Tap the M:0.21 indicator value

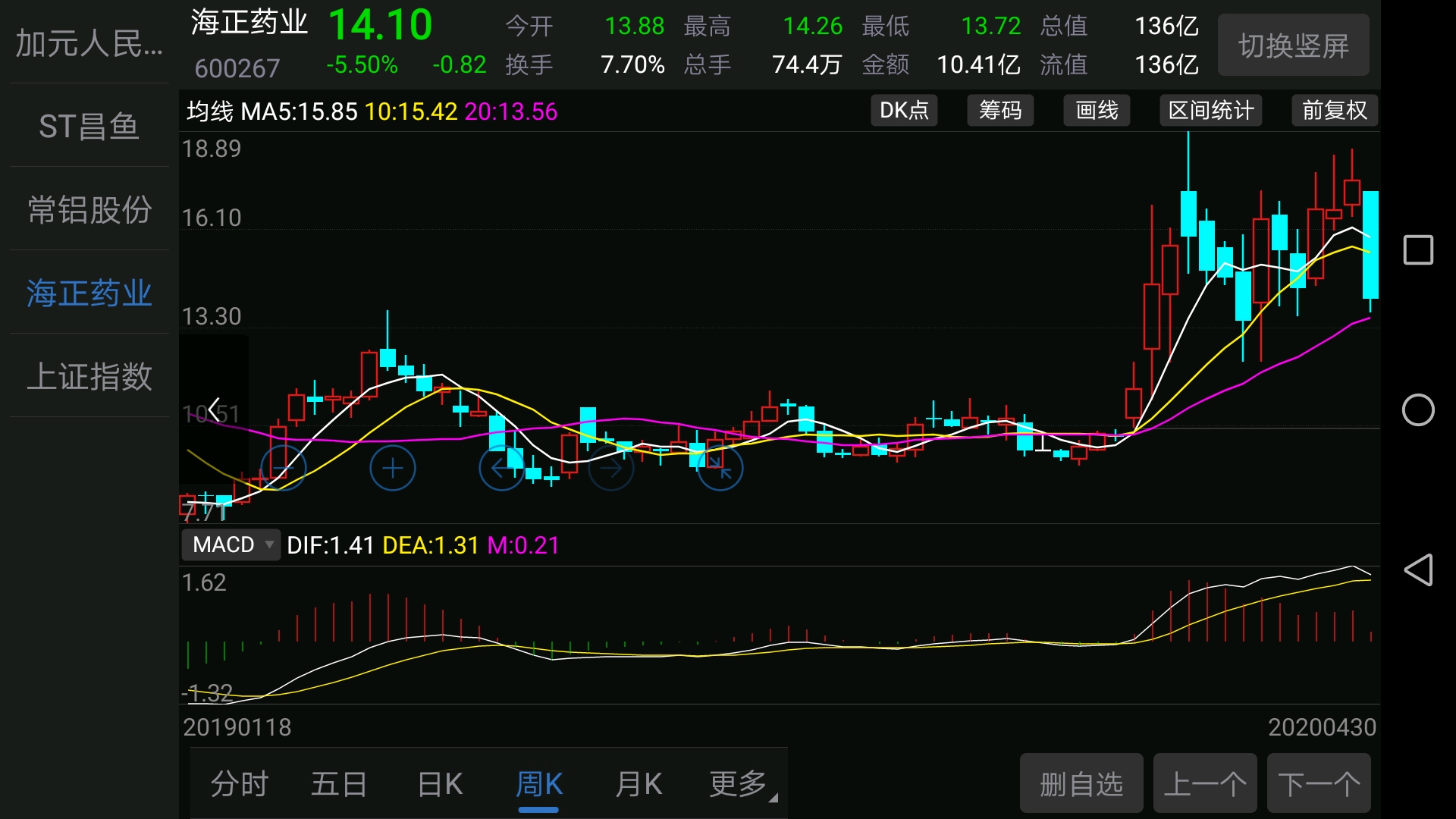coord(523,545)
